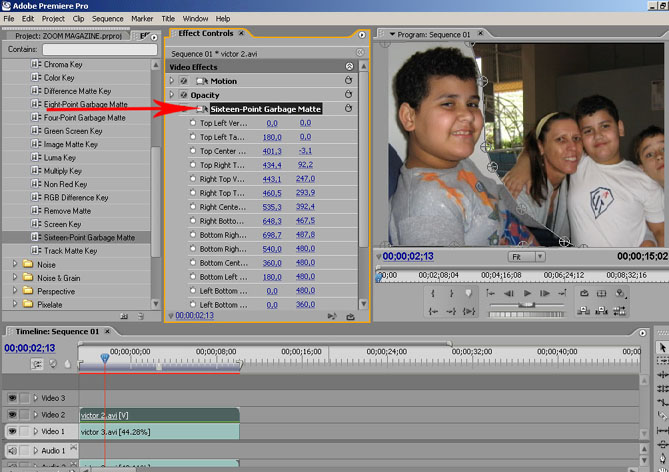Click the Set In Point icon
This screenshot has width=669, height=472.
point(435,293)
